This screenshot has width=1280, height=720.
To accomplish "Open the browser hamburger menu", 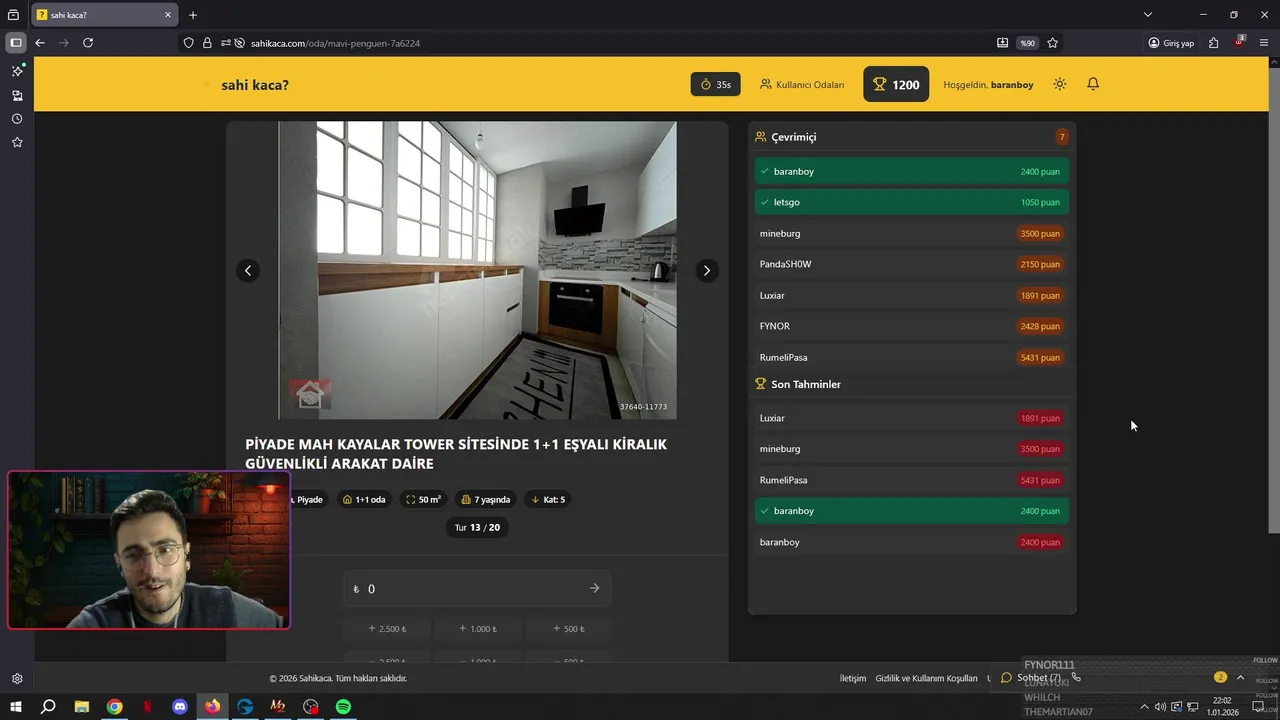I will click(1265, 43).
